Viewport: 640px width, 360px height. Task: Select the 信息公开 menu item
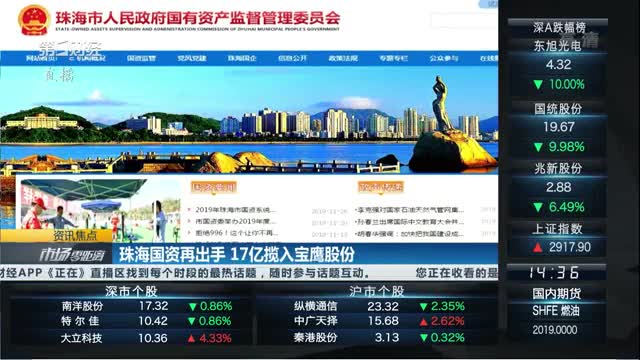pos(292,58)
